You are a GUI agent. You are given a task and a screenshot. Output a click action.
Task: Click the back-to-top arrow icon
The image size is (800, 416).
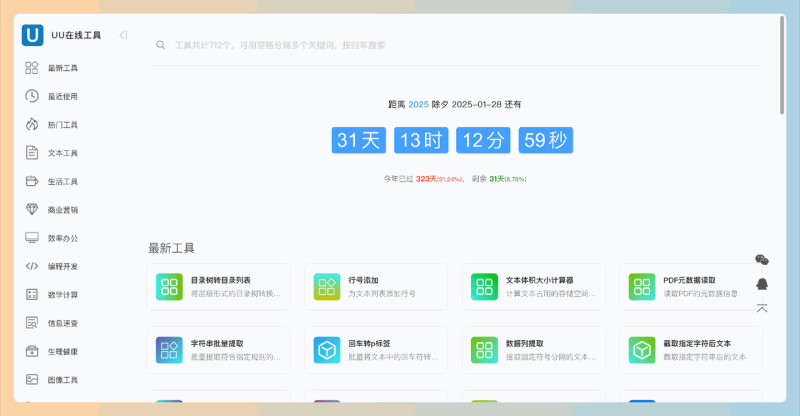(762, 308)
